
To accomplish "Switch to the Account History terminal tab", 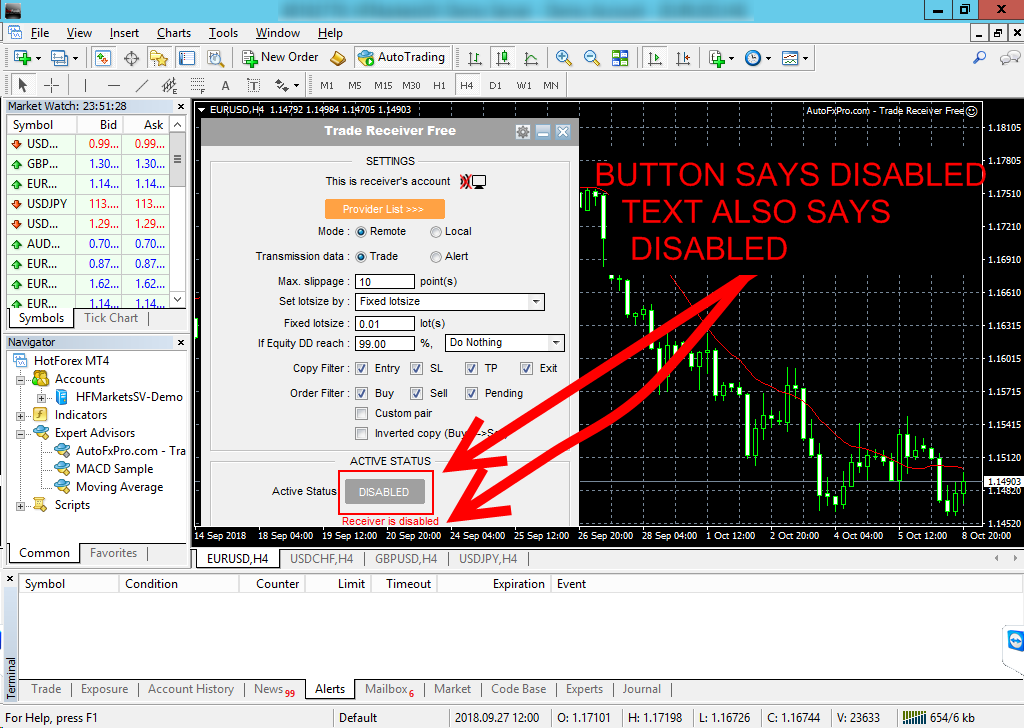I will click(x=191, y=689).
